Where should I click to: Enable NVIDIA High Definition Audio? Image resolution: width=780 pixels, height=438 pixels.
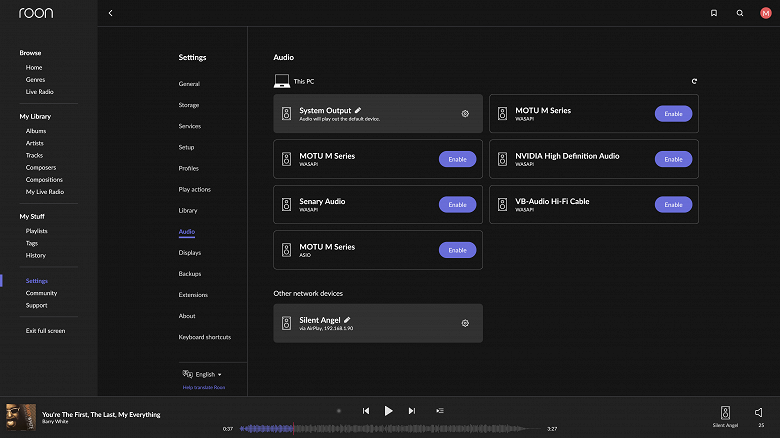[x=673, y=159]
